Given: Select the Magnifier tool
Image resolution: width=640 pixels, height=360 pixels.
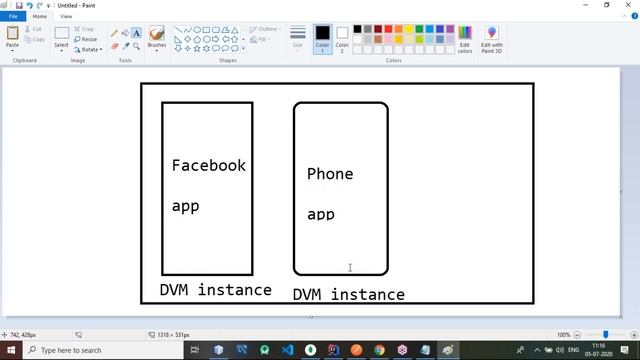Looking at the screenshot, I should point(136,46).
